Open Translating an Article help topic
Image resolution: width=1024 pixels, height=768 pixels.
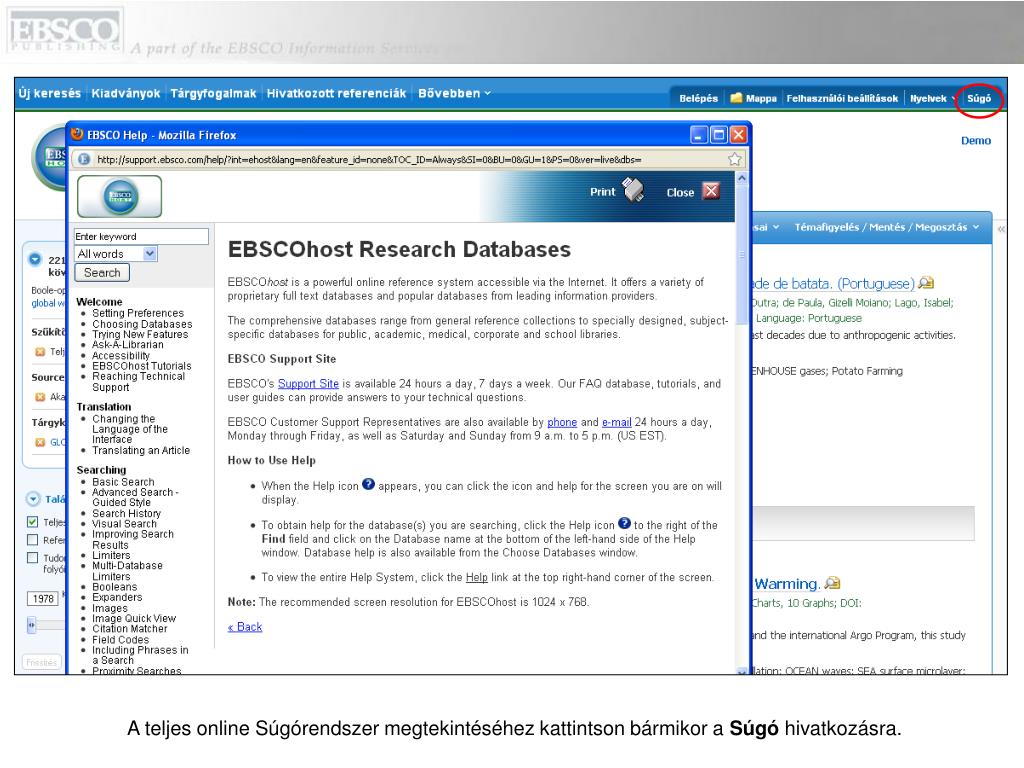[141, 450]
